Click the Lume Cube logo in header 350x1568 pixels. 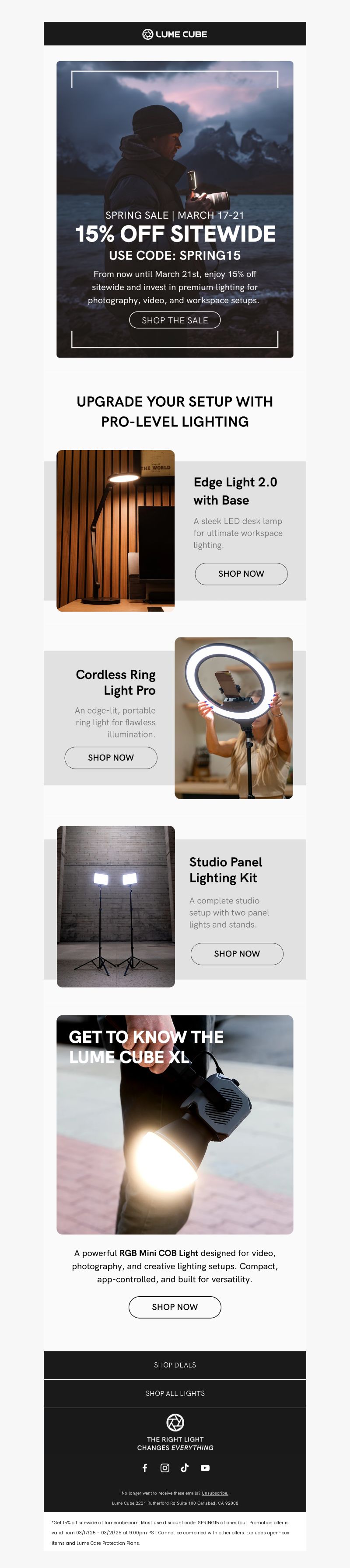[x=175, y=34]
